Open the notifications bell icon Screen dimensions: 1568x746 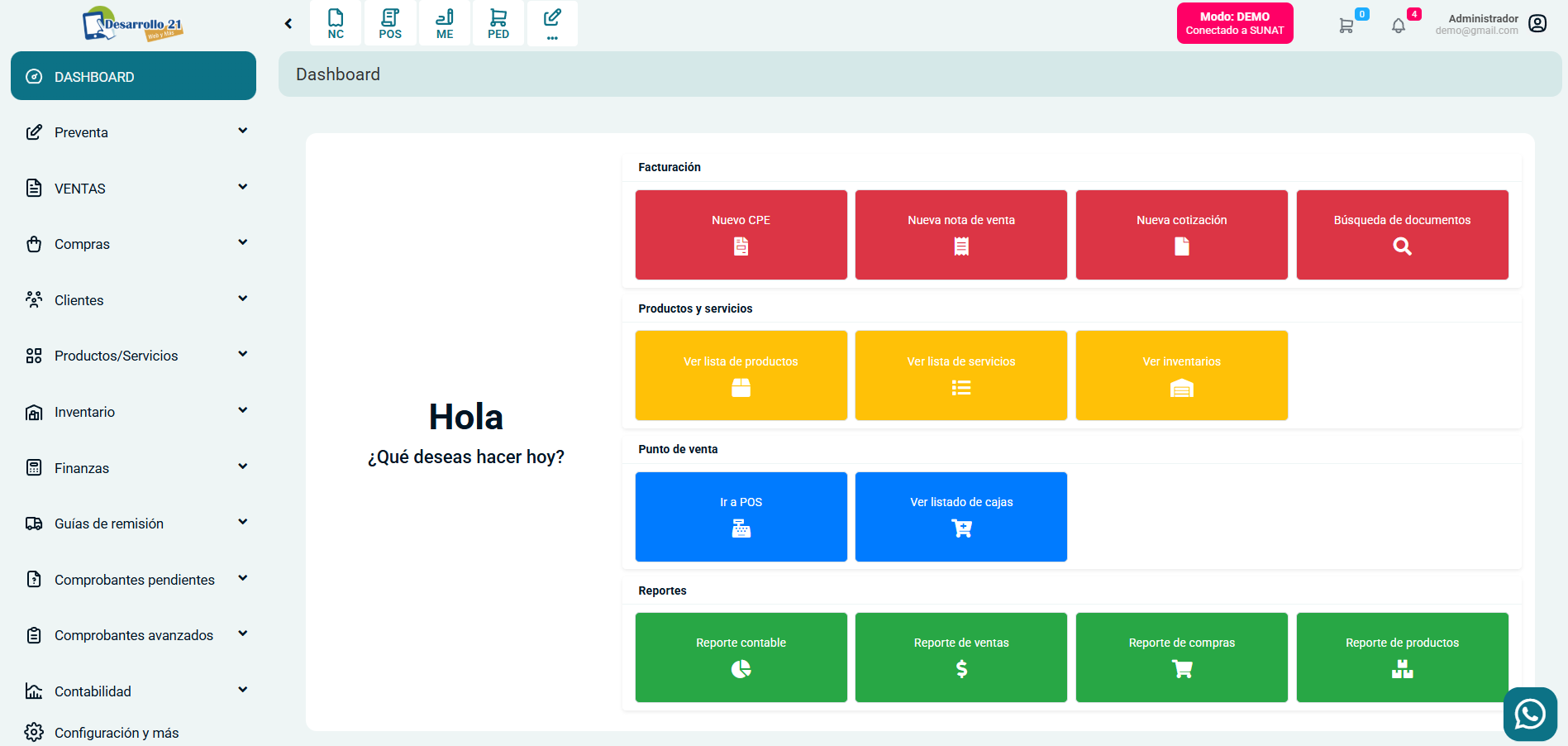click(x=1398, y=25)
